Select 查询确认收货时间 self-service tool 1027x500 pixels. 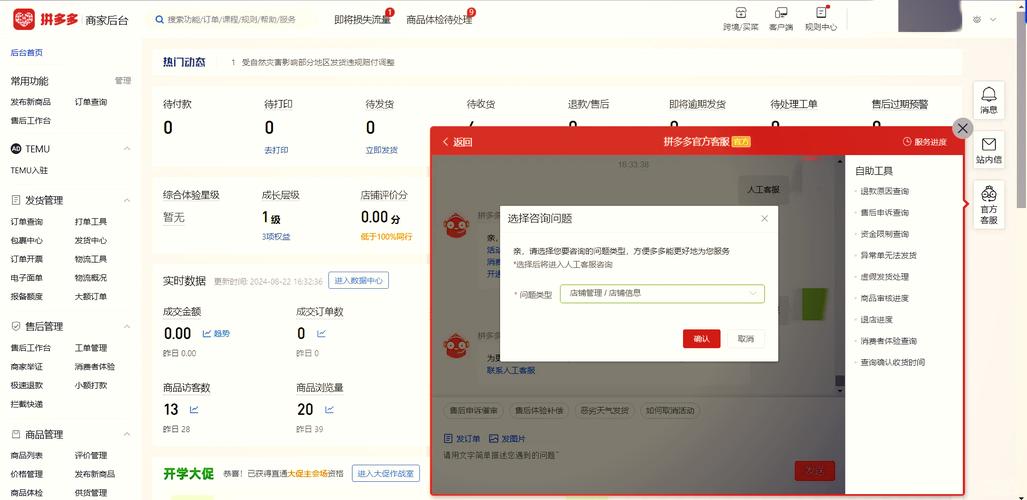[892, 362]
